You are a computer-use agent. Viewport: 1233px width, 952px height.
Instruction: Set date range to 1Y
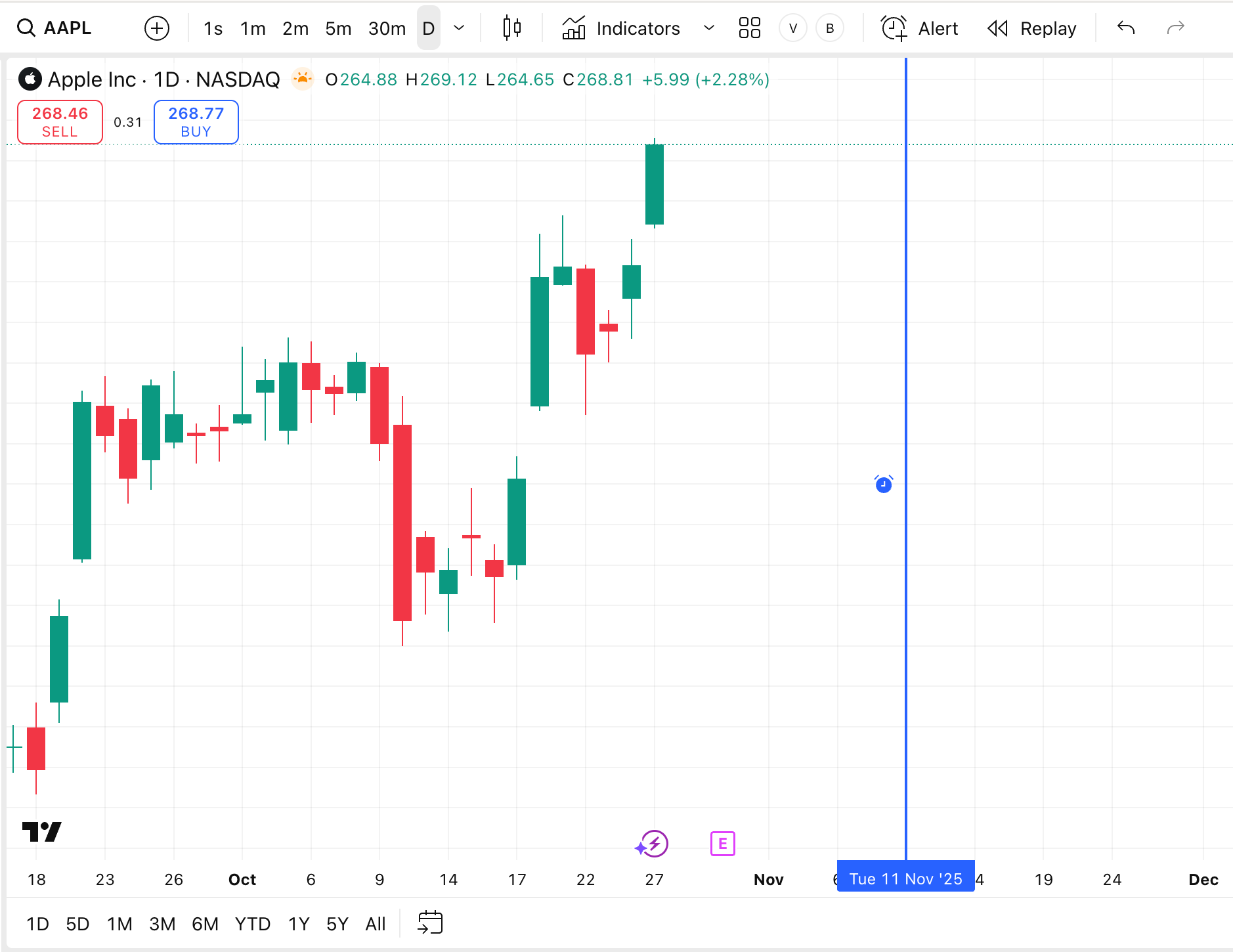[x=299, y=924]
